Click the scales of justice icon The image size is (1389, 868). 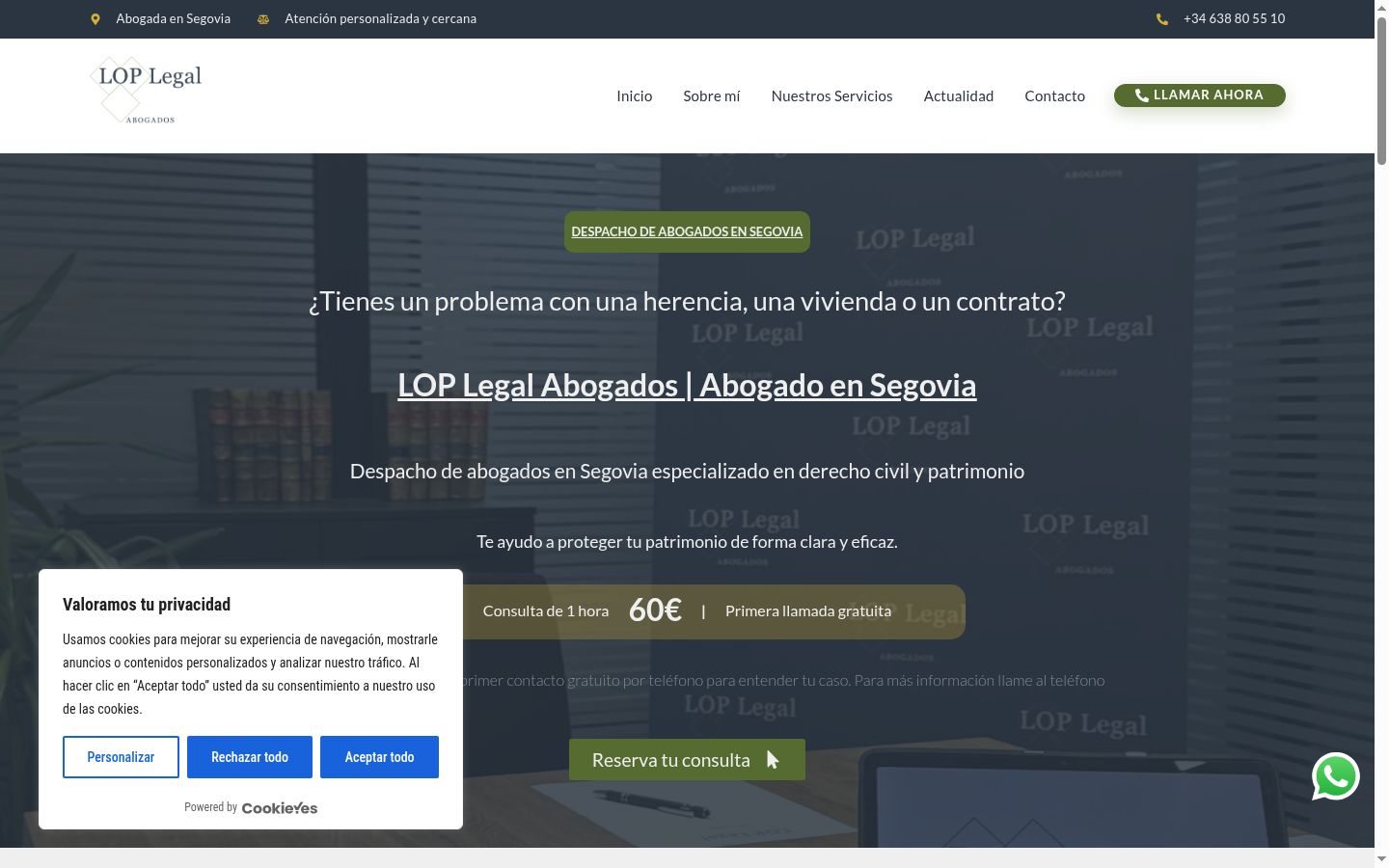pyautogui.click(x=263, y=19)
